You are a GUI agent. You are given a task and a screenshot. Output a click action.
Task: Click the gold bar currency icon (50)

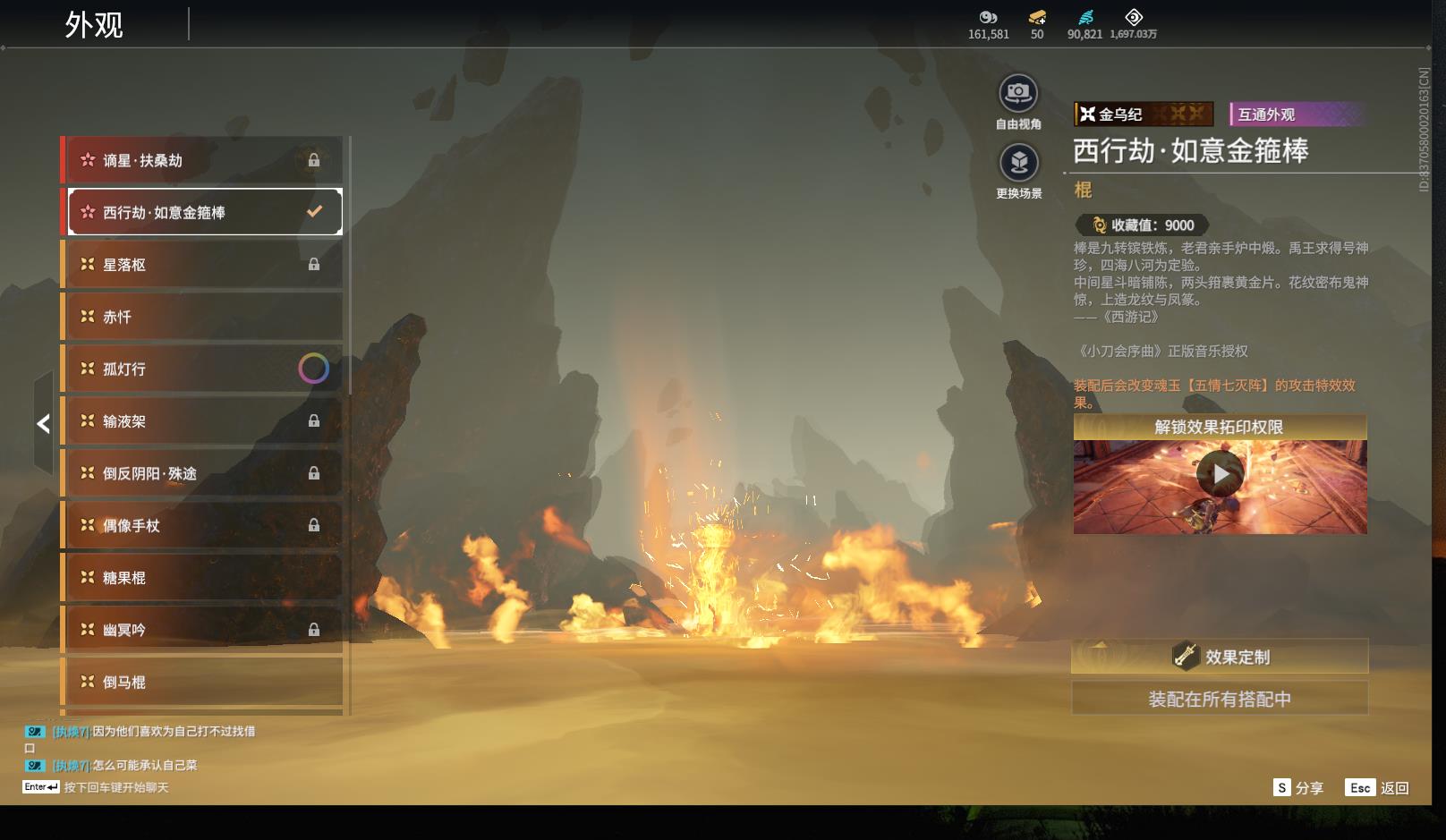coord(1037,17)
